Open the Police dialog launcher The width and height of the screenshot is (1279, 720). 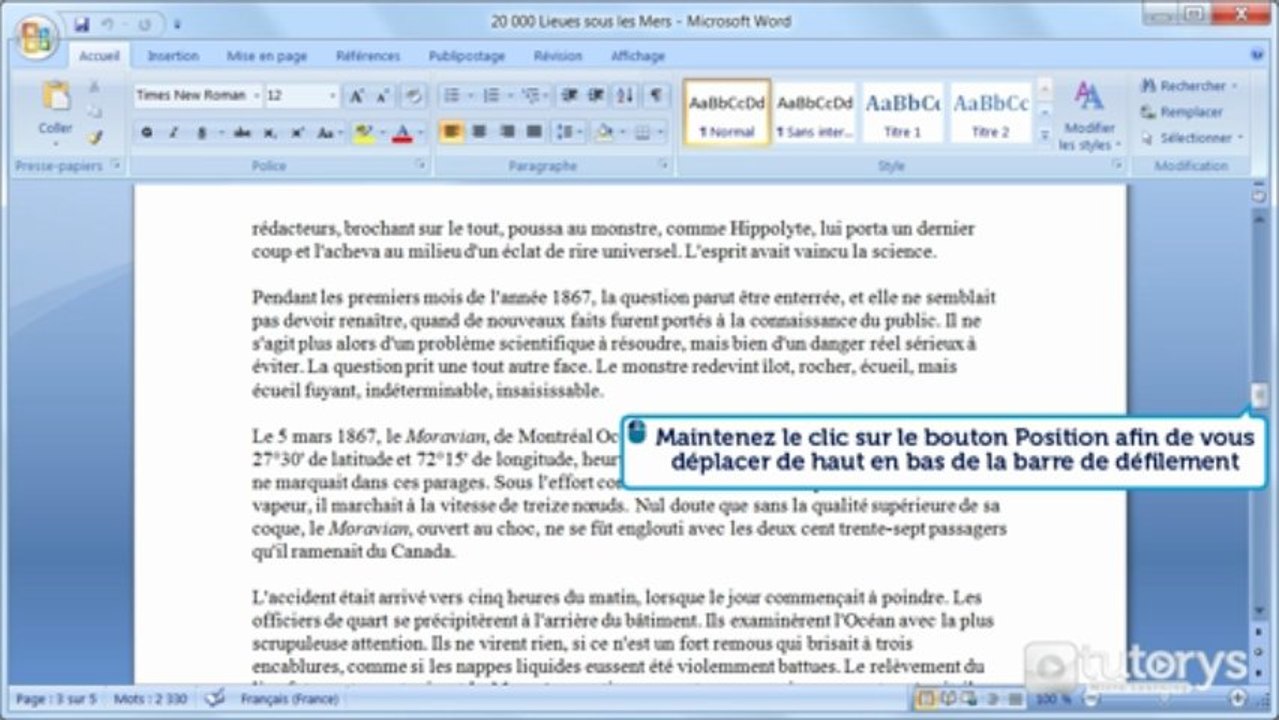(x=421, y=166)
